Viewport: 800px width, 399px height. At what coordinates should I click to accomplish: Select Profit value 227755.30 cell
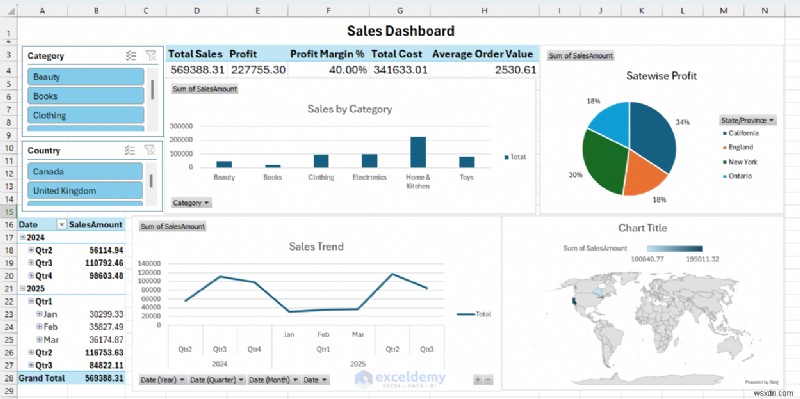258,69
